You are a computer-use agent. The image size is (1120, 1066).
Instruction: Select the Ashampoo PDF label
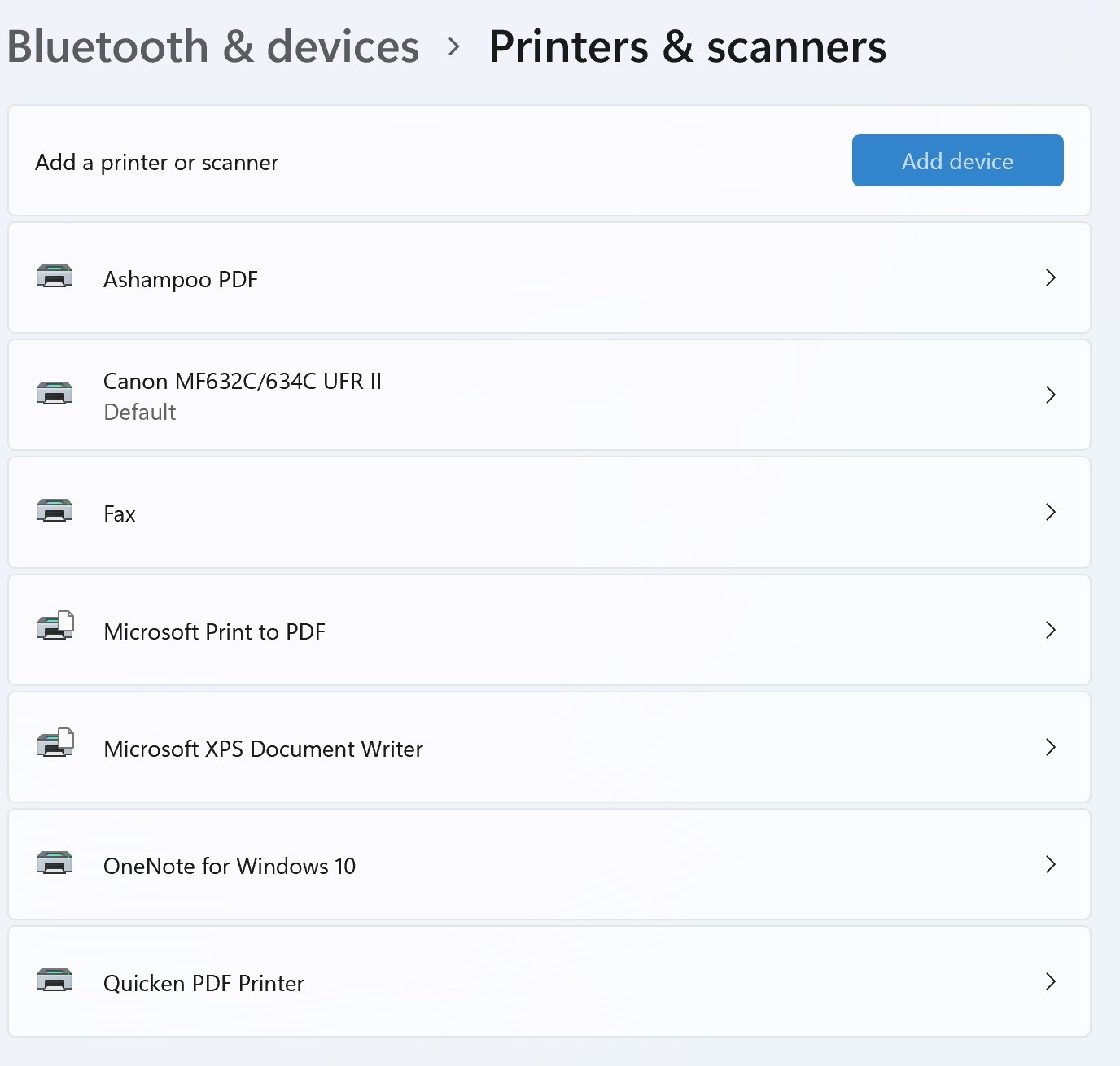181,280
